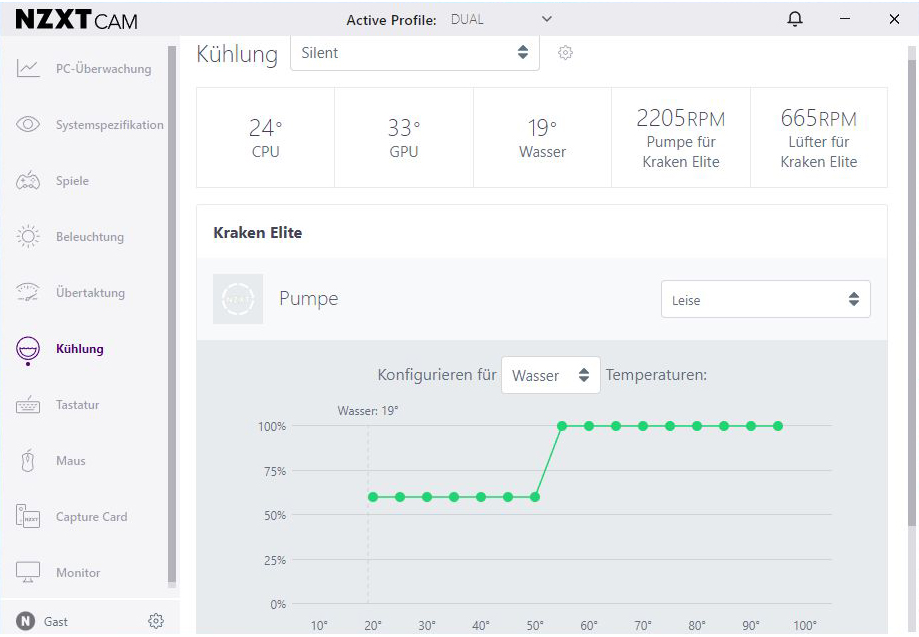The width and height of the screenshot is (919, 637).
Task: Click the main panel vertical scrollbar
Action: coord(911,290)
